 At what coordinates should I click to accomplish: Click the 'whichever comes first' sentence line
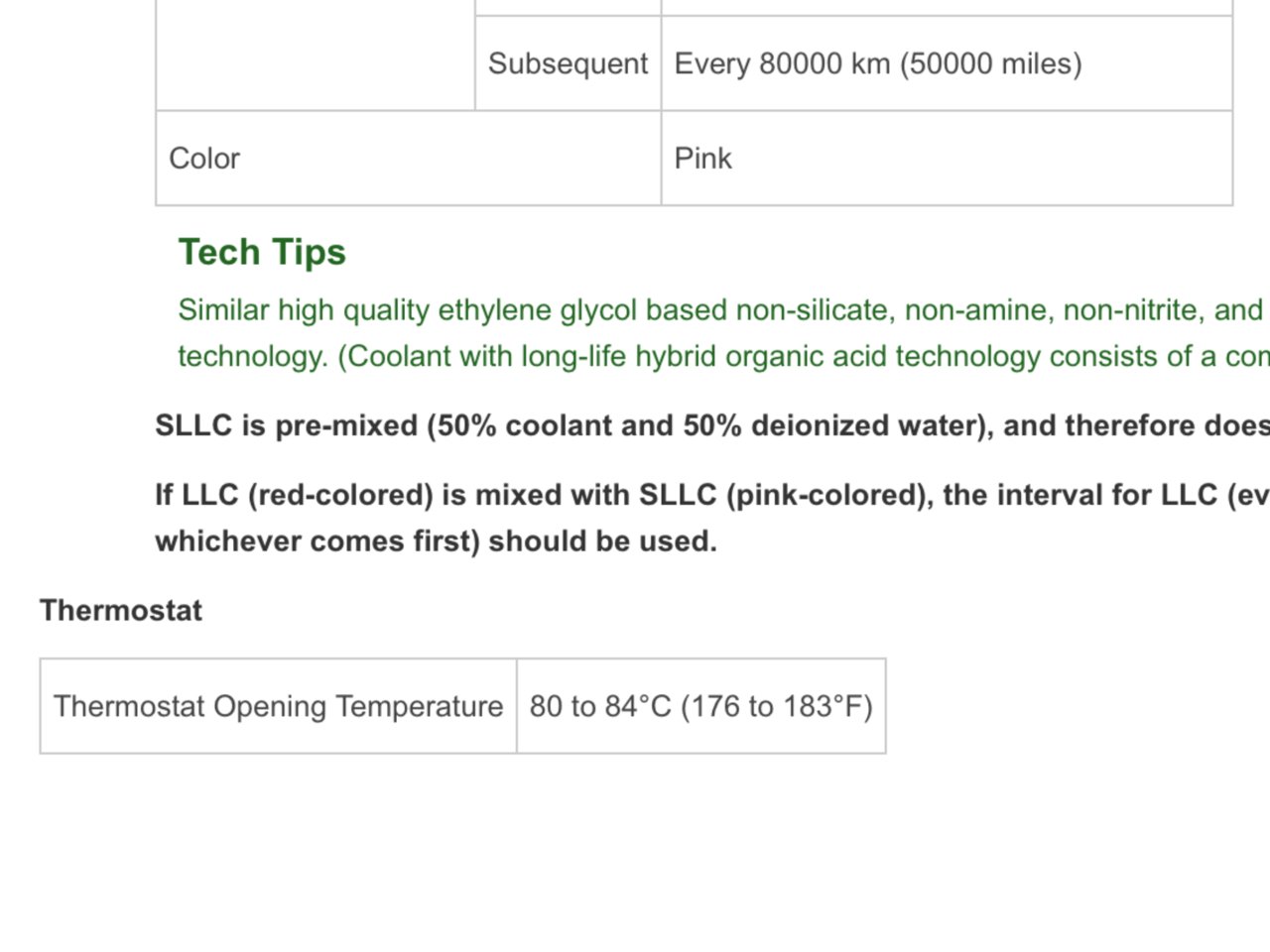point(436,541)
